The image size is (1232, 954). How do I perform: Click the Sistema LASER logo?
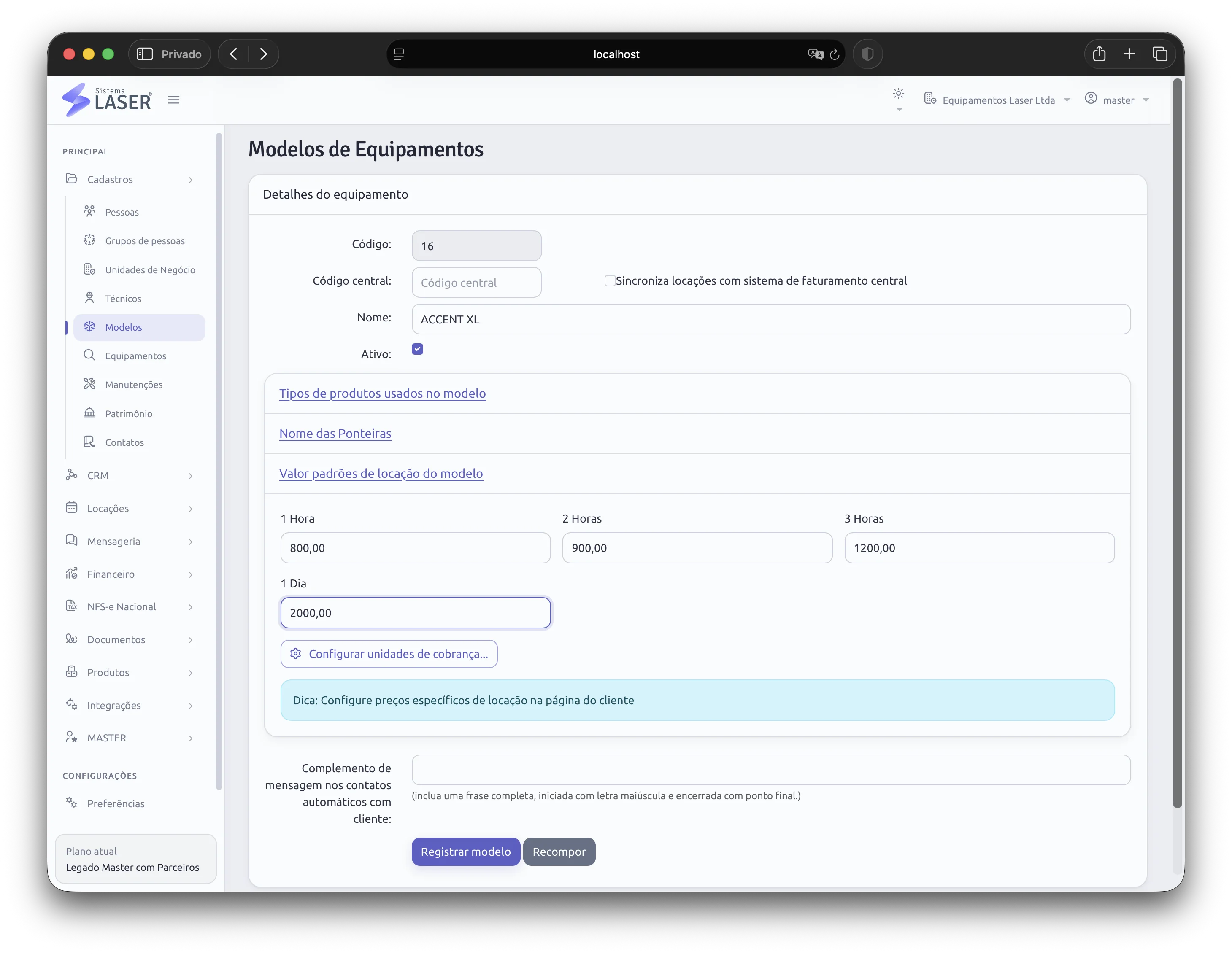tap(107, 100)
